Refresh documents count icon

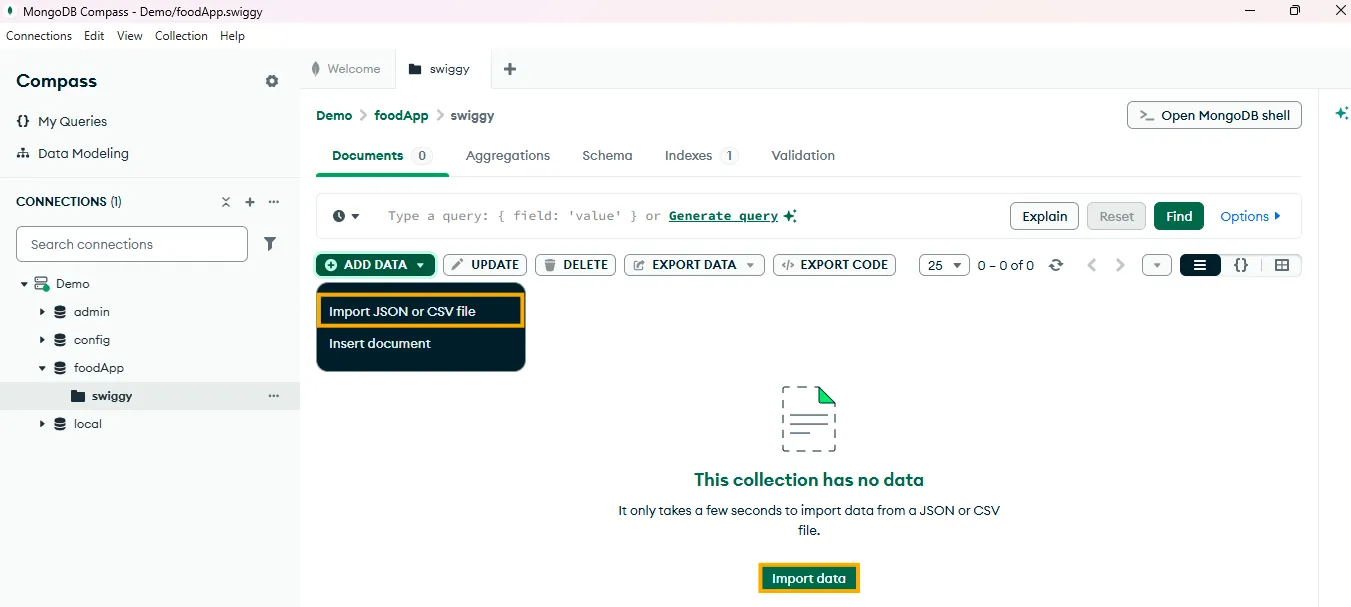coord(1055,265)
